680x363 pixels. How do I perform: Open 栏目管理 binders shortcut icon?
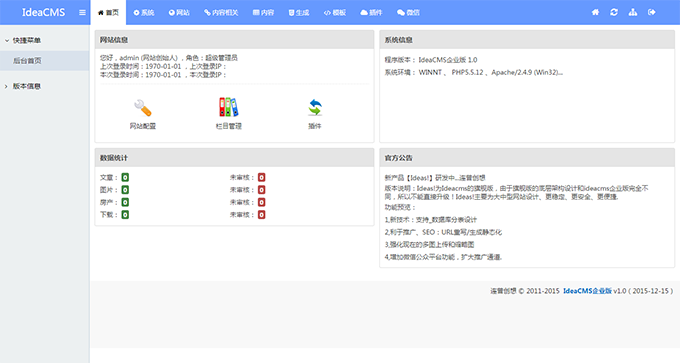point(229,108)
